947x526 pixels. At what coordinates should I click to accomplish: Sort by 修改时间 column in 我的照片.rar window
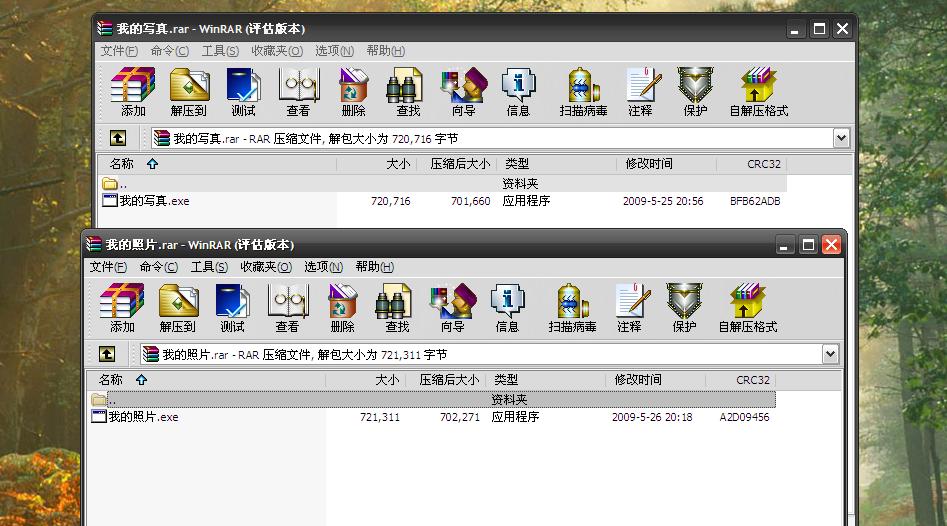coord(656,380)
